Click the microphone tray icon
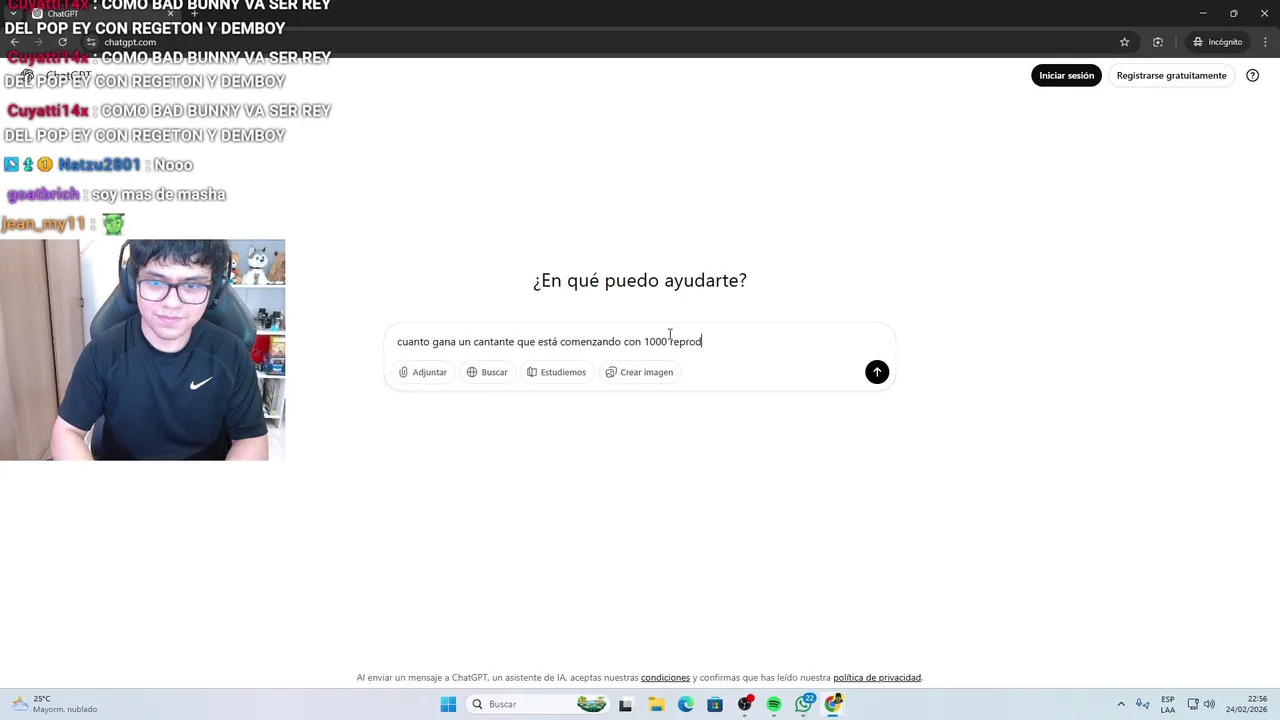Viewport: 1280px width, 720px height. tap(1142, 704)
